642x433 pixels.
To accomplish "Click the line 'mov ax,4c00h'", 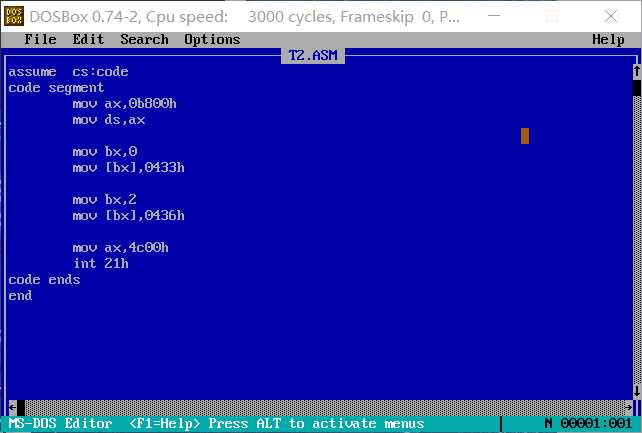I will (120, 247).
